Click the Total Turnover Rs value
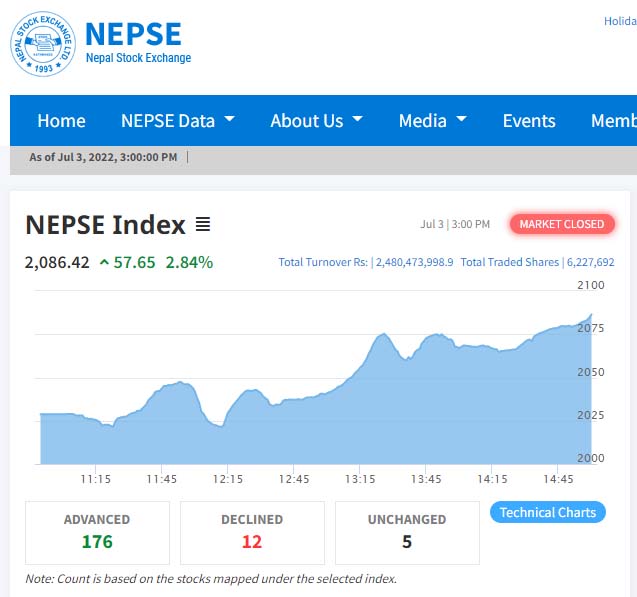Screen dimensions: 637x597 tap(414, 262)
